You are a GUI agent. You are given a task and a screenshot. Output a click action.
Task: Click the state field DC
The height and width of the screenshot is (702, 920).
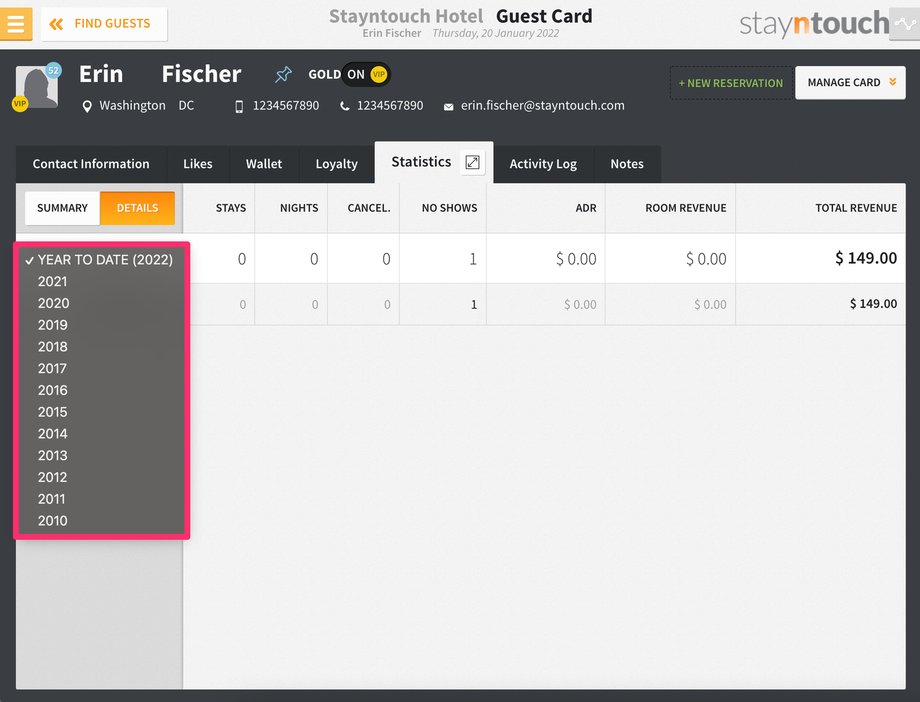click(186, 106)
